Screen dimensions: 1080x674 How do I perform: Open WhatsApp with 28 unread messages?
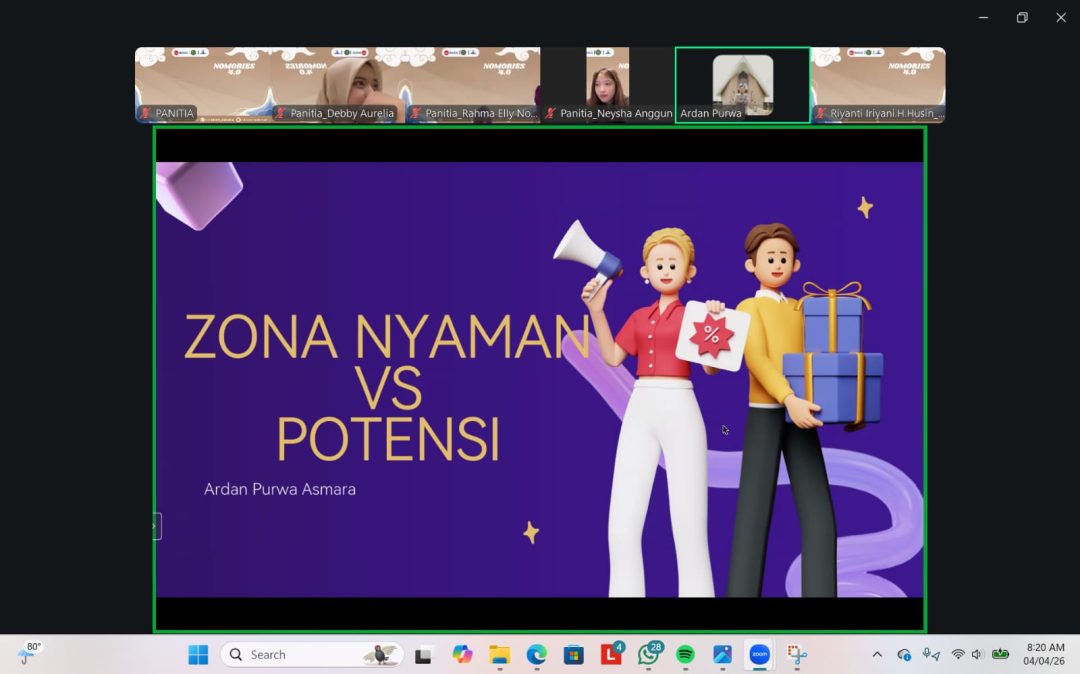coord(649,655)
